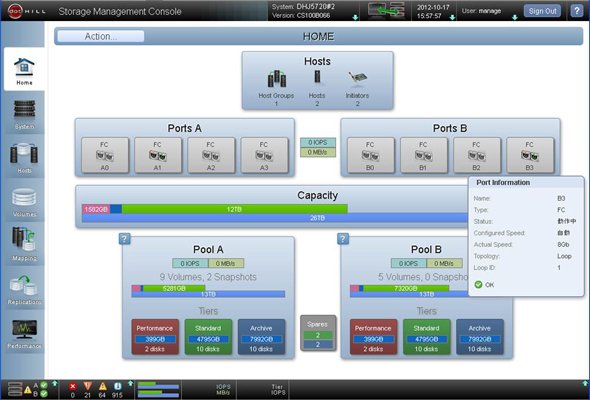590x400 pixels.
Task: Click the Host Groups icon
Action: pyautogui.click(x=276, y=79)
